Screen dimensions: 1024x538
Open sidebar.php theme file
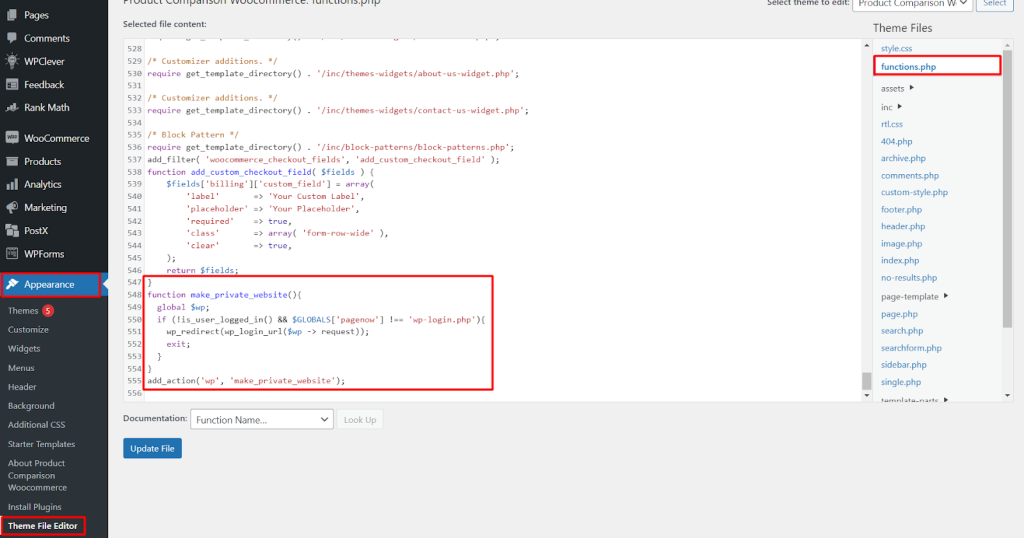[903, 365]
